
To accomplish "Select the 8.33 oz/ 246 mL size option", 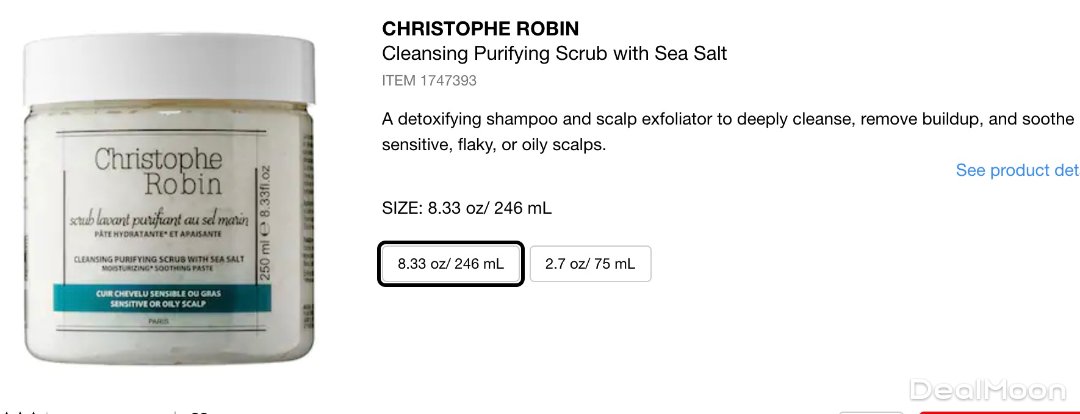I will (x=450, y=264).
